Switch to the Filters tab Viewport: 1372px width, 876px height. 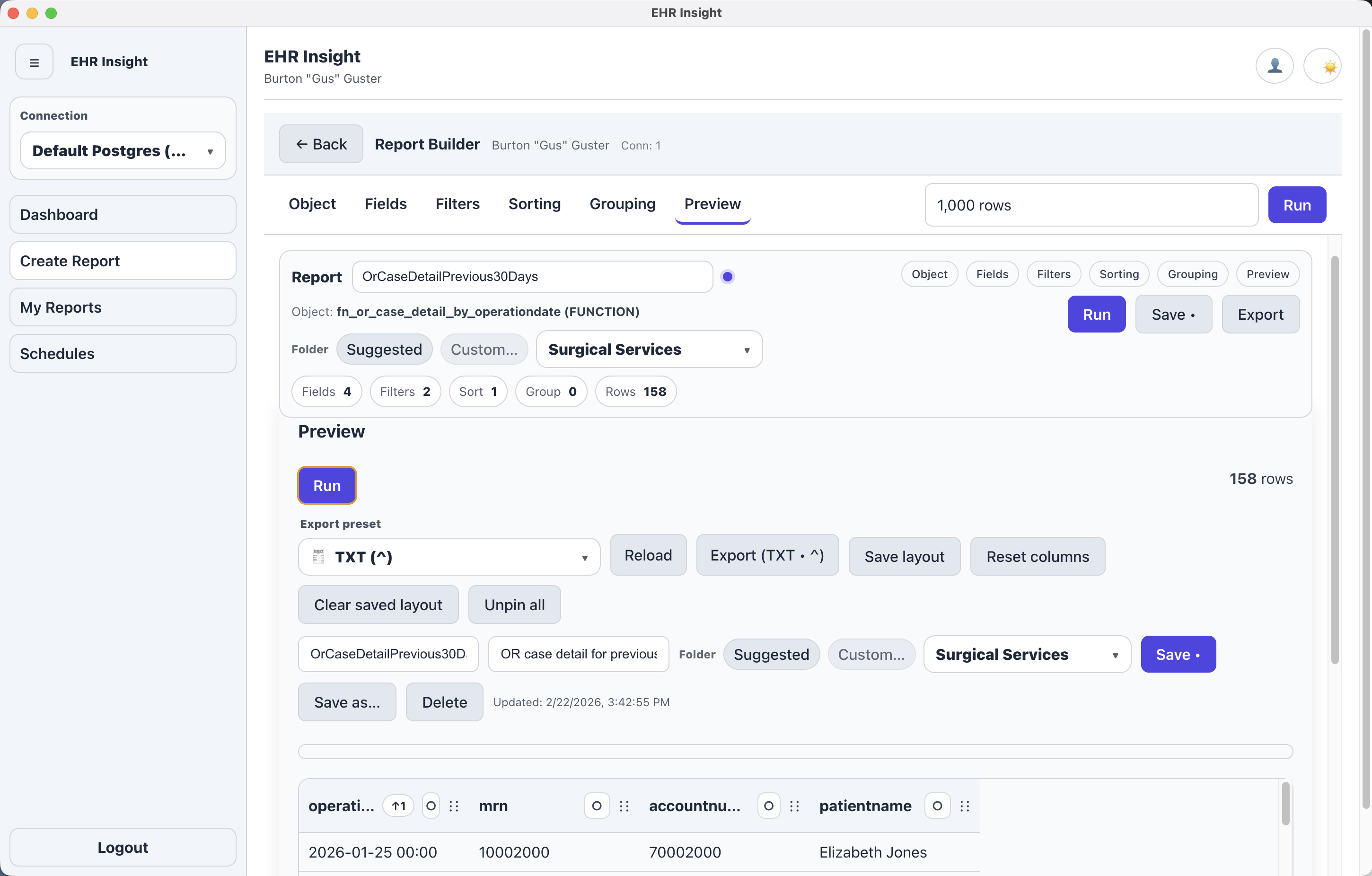point(457,204)
